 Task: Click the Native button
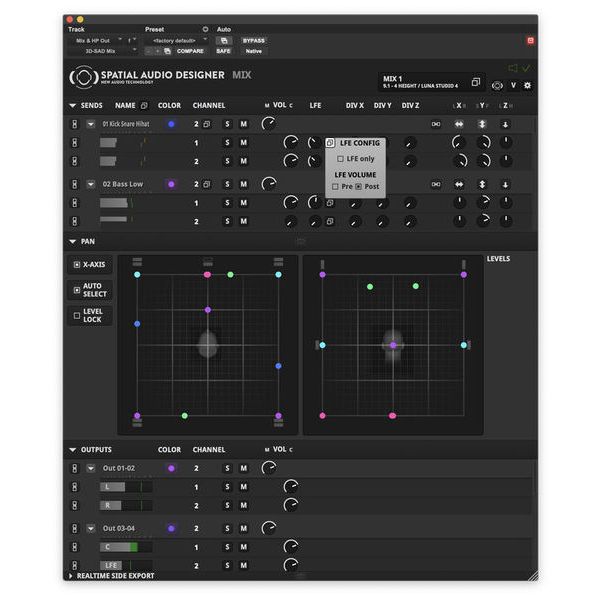click(253, 51)
